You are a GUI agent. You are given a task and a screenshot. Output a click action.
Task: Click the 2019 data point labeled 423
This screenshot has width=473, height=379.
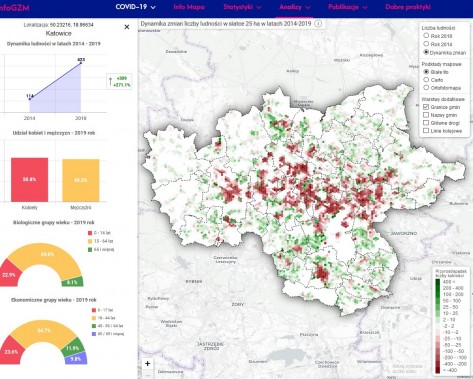point(81,63)
